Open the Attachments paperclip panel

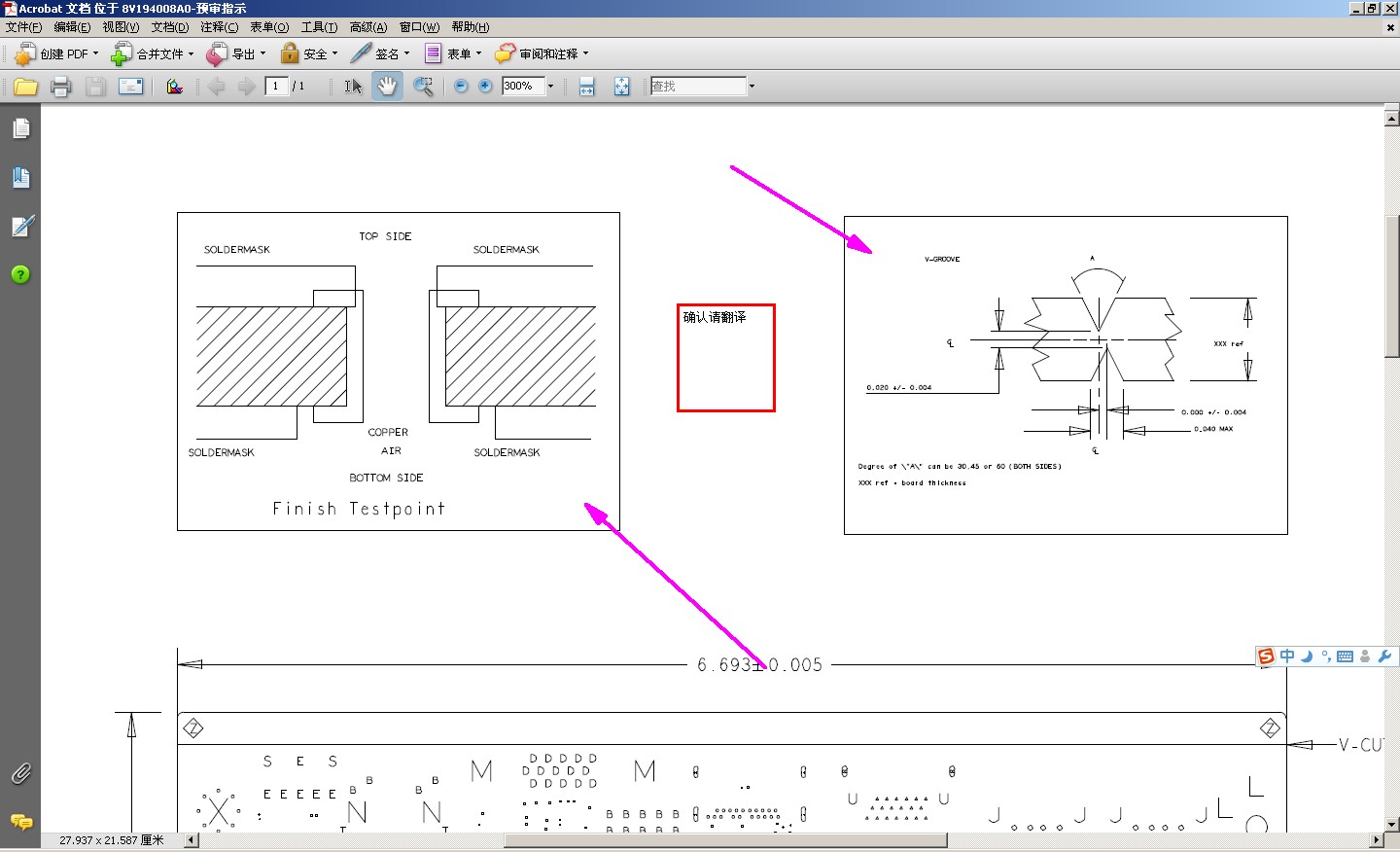[21, 774]
